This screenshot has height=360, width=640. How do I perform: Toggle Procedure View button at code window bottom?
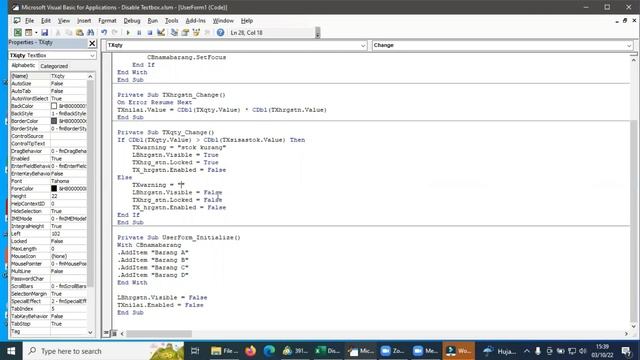106,333
